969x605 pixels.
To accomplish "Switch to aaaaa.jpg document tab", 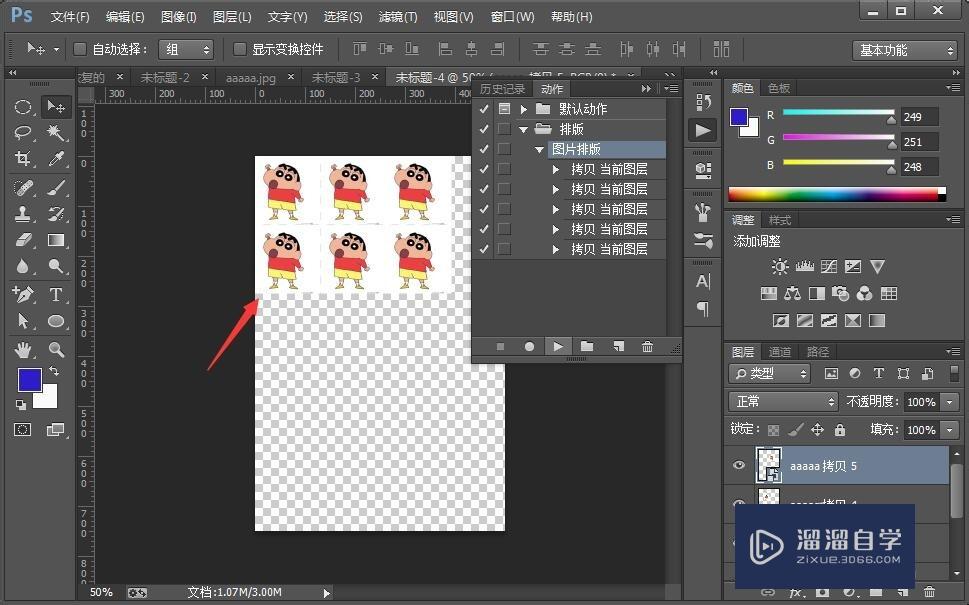I will (250, 78).
